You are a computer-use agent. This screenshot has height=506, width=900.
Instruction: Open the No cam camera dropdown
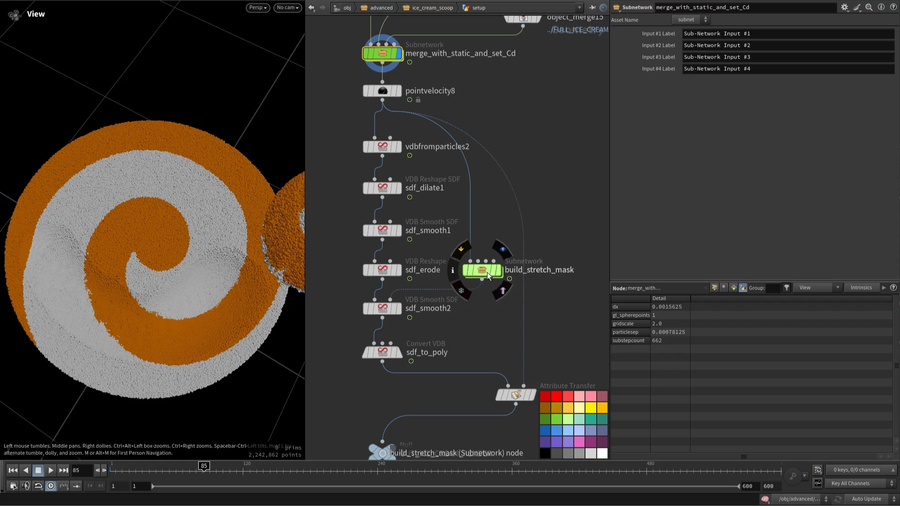coord(288,8)
